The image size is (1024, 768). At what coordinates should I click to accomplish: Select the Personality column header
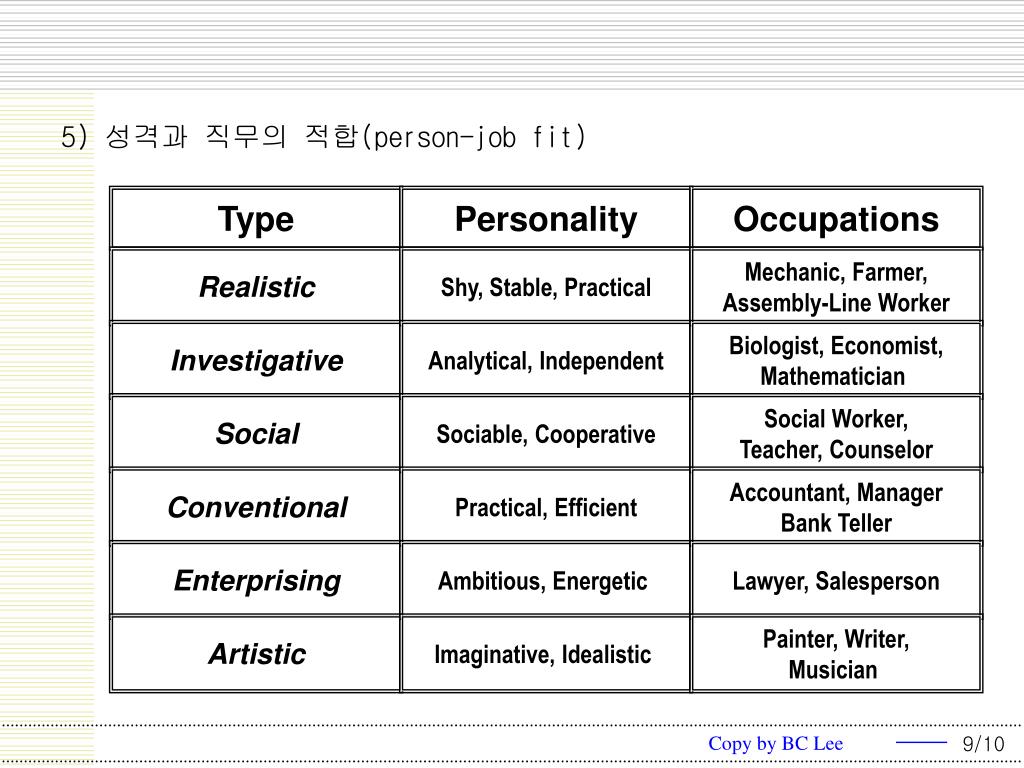pyautogui.click(x=546, y=219)
